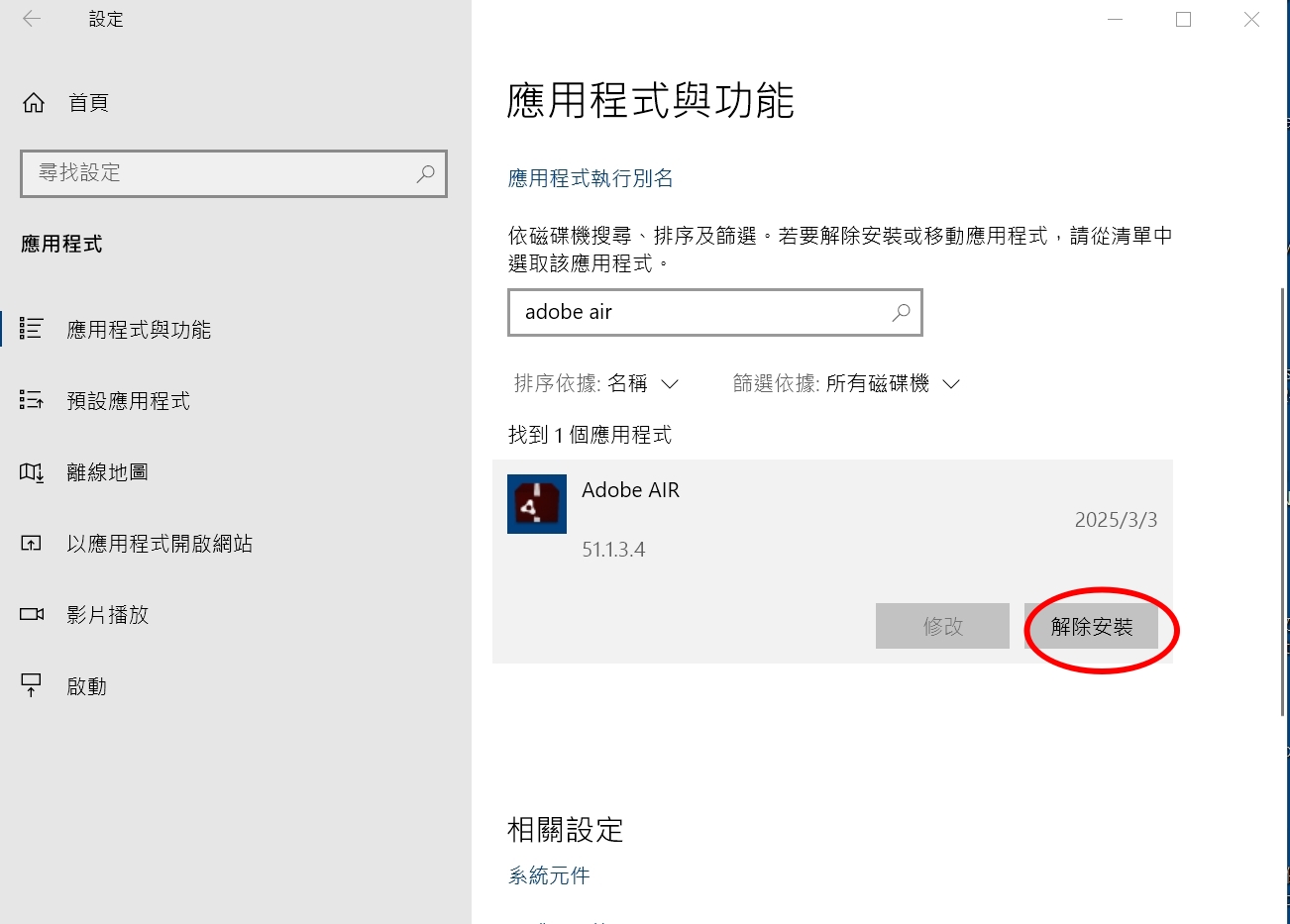Expand the 篩選依據: 所有磁碟機 dropdown

pos(847,384)
